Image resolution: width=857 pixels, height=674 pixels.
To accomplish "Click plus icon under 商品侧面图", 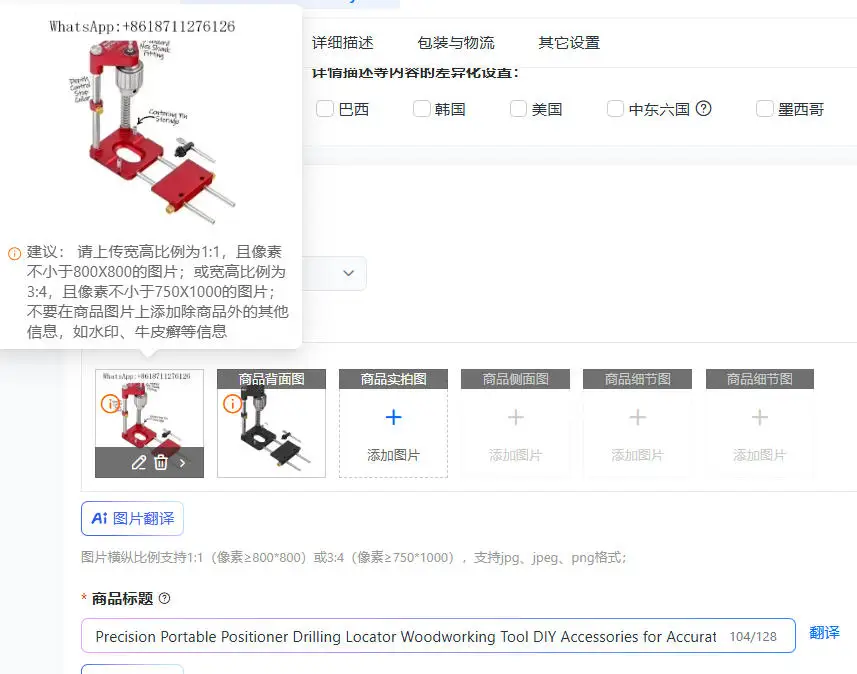I will coord(515,418).
